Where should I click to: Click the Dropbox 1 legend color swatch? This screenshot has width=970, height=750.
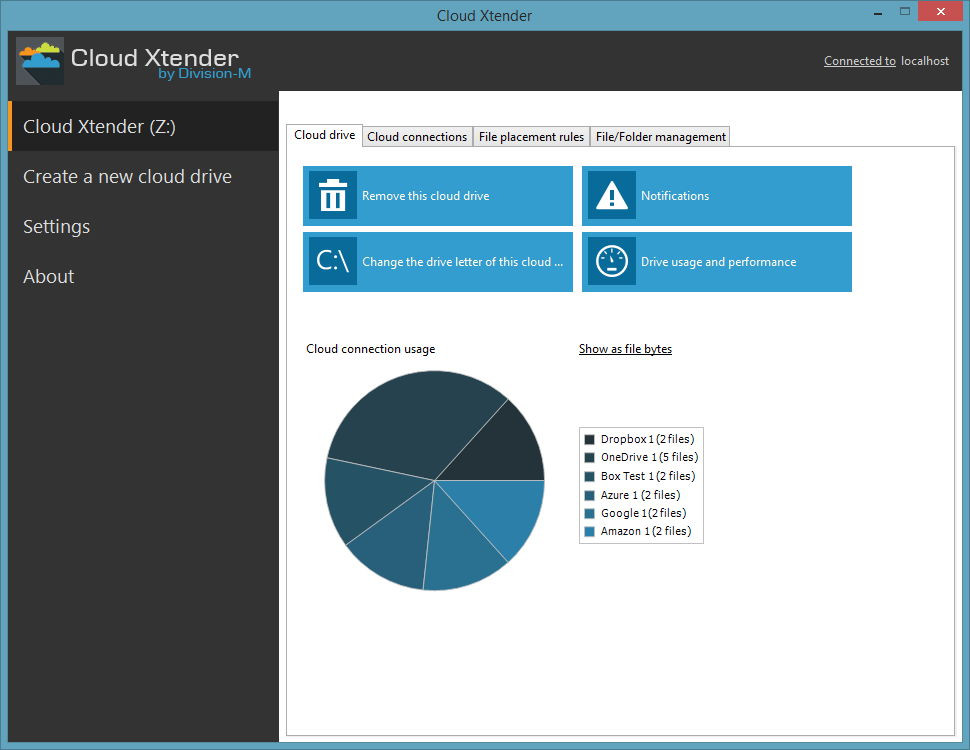pyautogui.click(x=589, y=439)
